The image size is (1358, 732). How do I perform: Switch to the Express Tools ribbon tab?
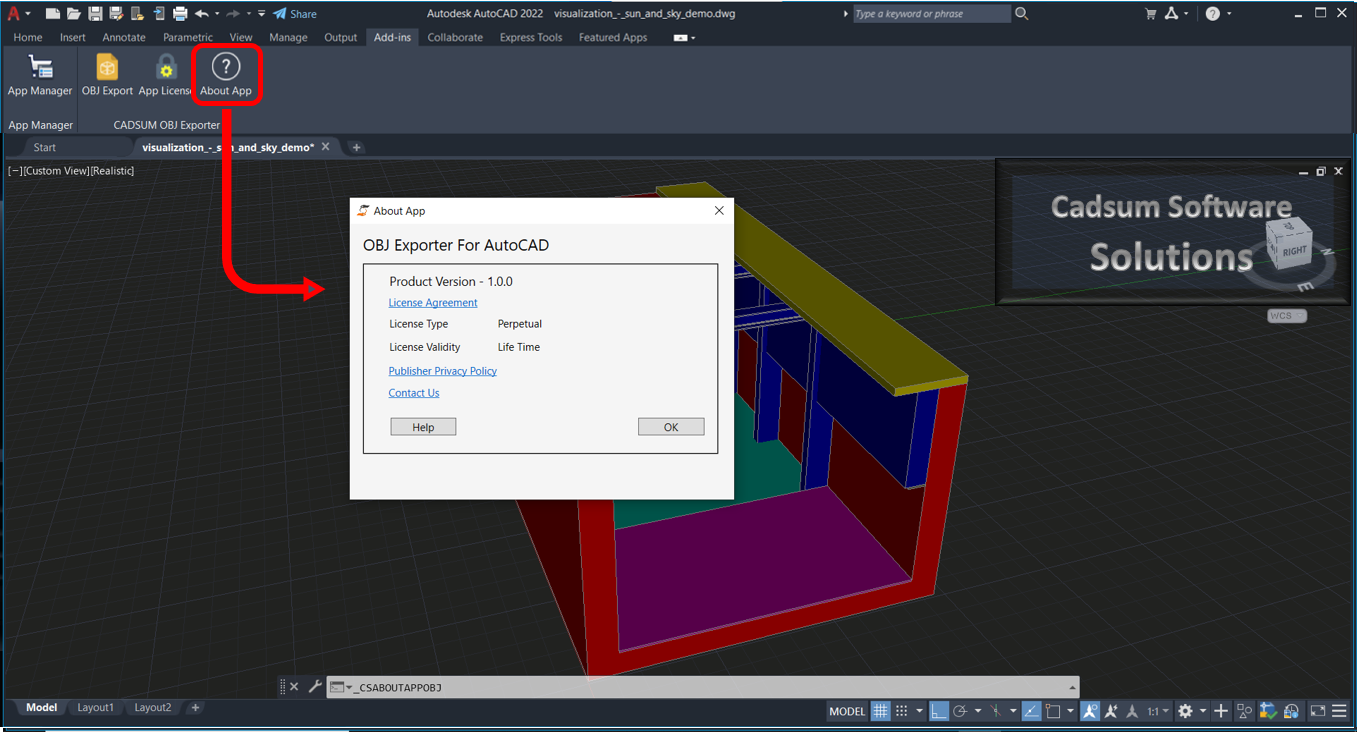pos(530,37)
